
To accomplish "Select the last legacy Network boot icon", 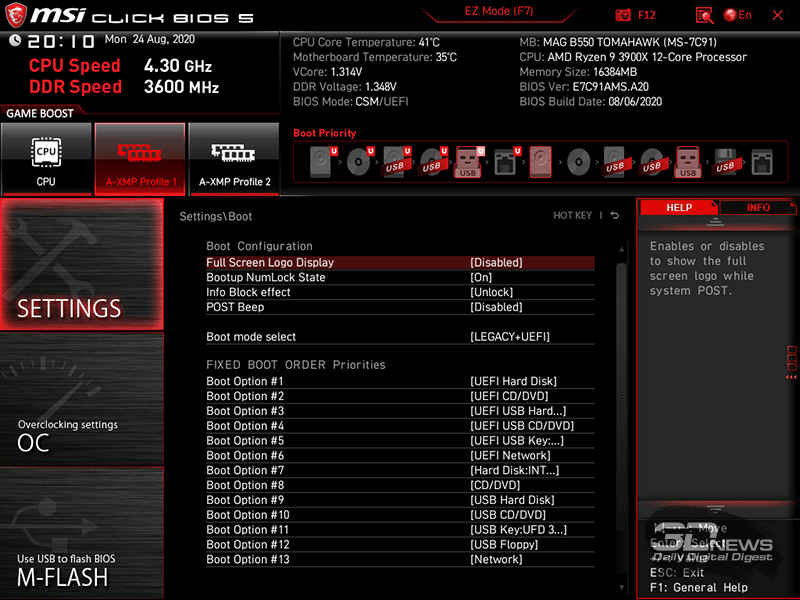I will click(762, 162).
